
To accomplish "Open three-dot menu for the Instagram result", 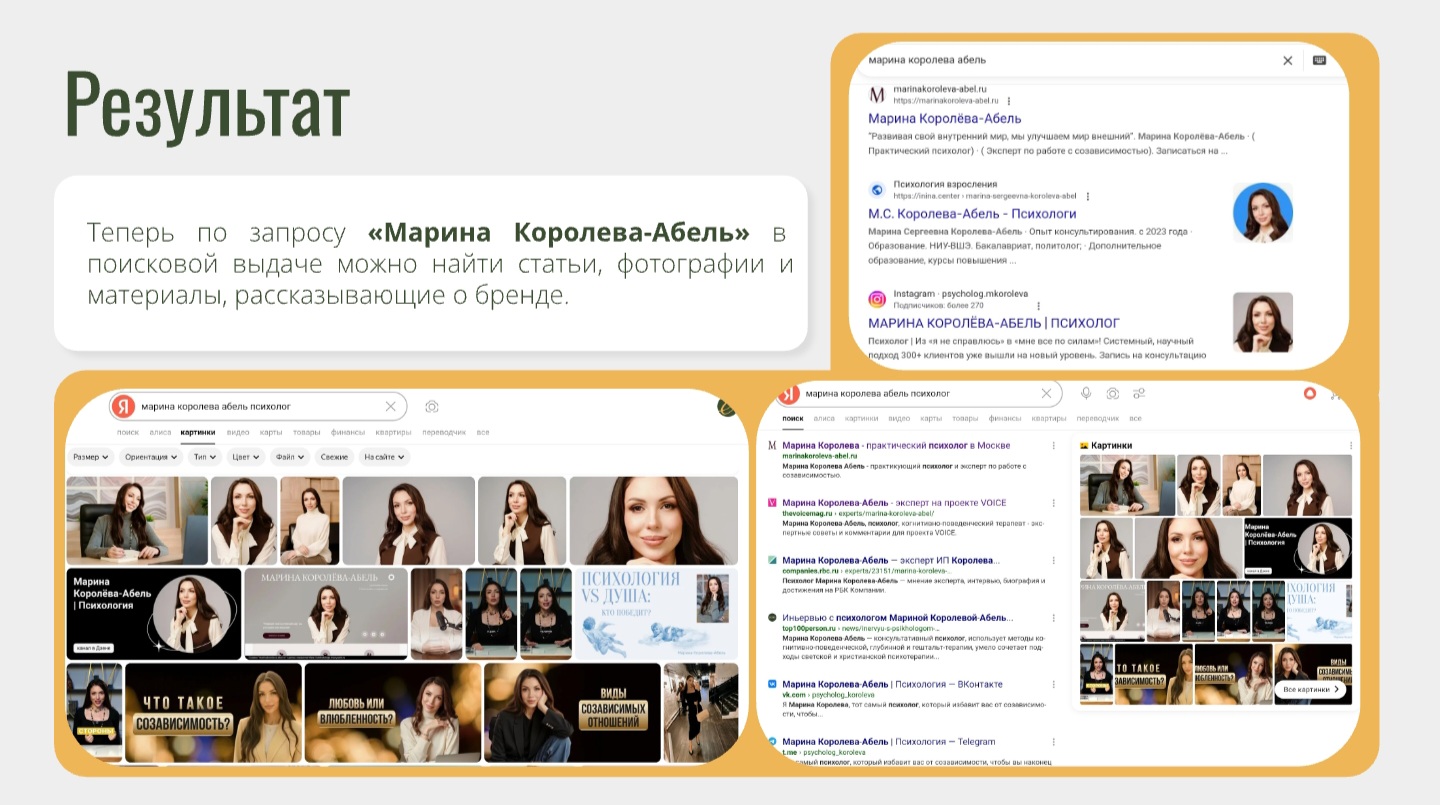I will tap(1039, 306).
